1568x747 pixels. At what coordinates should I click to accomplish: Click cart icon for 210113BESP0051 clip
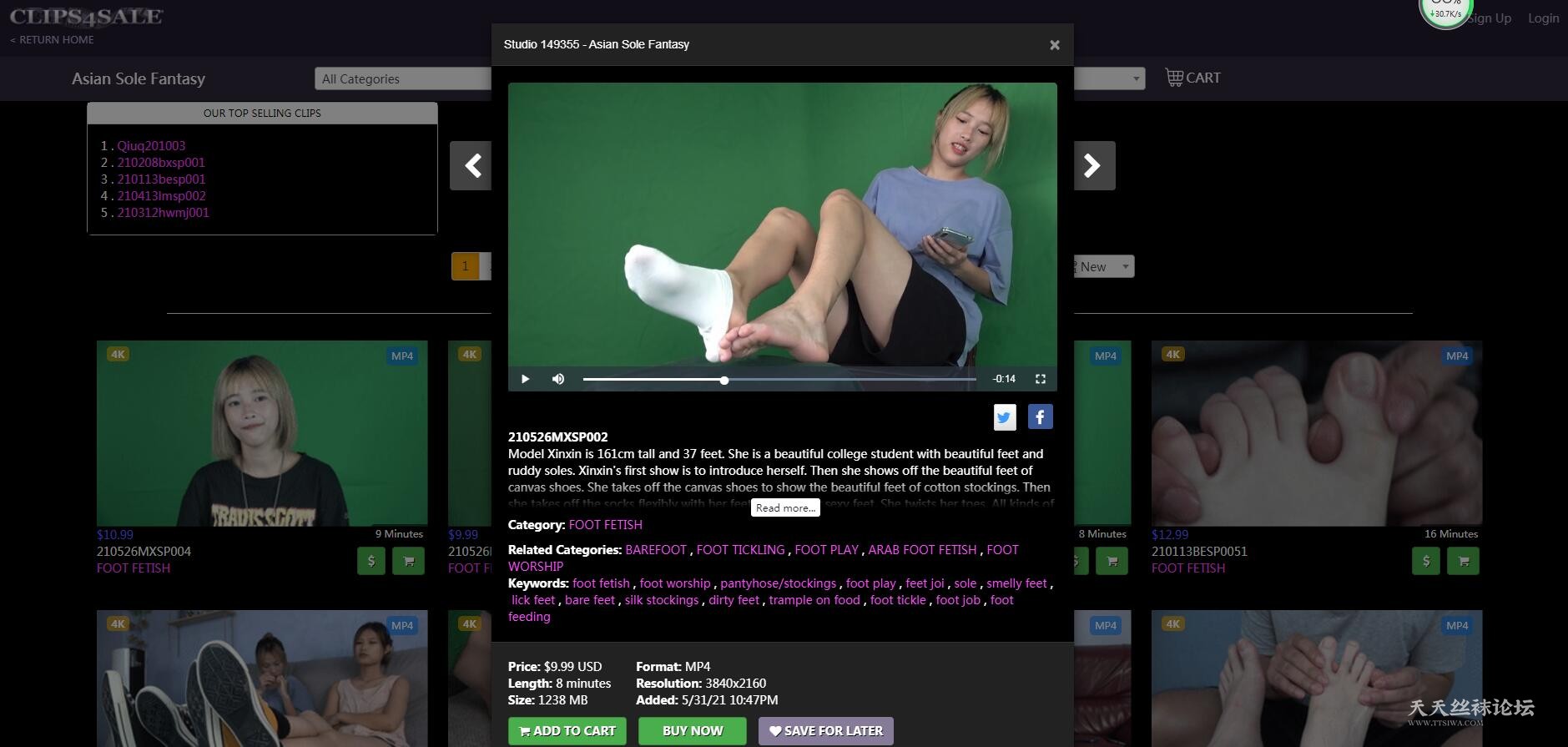click(x=1463, y=561)
